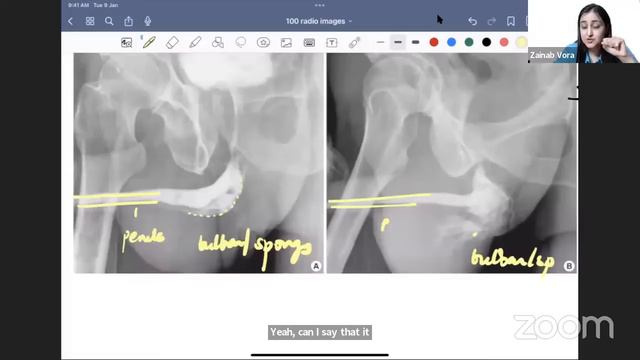The height and width of the screenshot is (360, 640).
Task: Activate the laser pointer tool
Action: click(354, 42)
